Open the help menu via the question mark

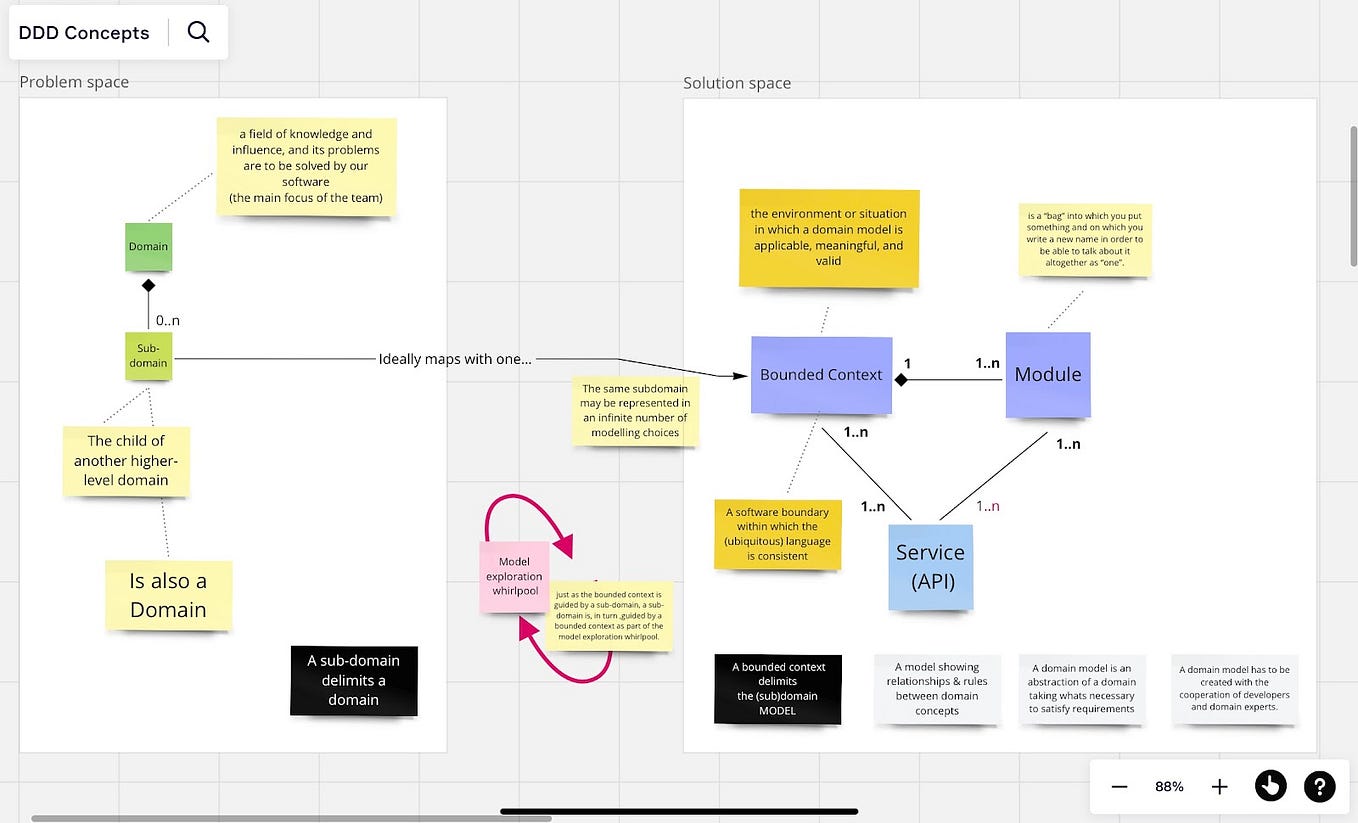click(1320, 786)
